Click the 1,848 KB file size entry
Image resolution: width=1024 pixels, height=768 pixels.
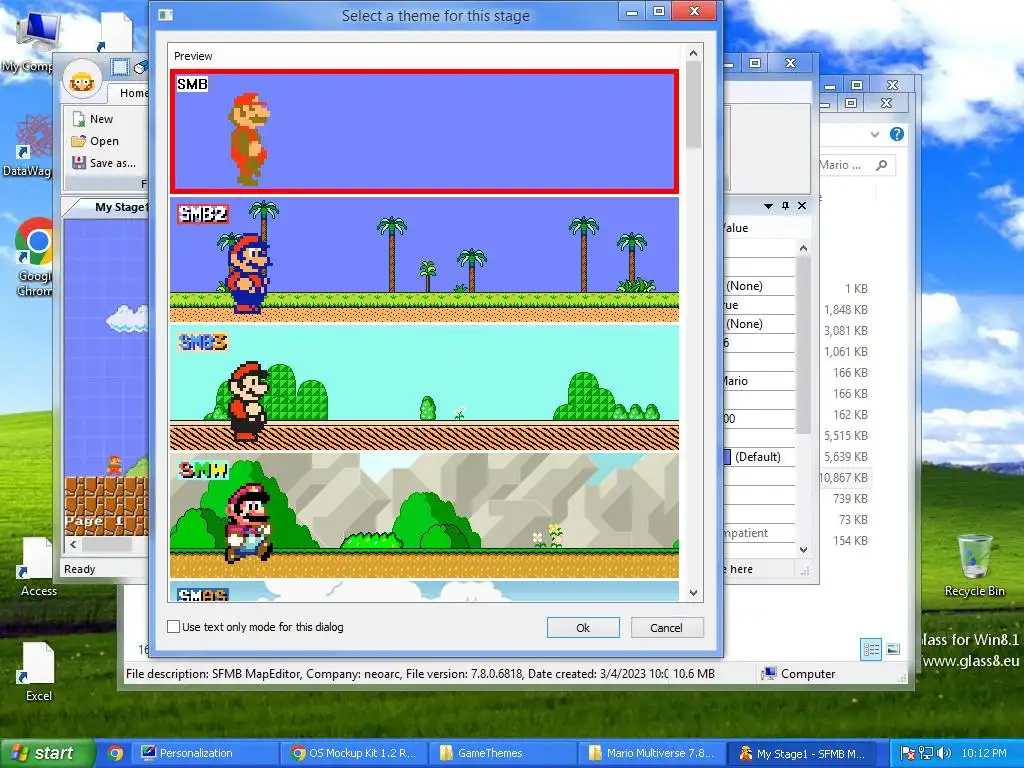click(846, 310)
